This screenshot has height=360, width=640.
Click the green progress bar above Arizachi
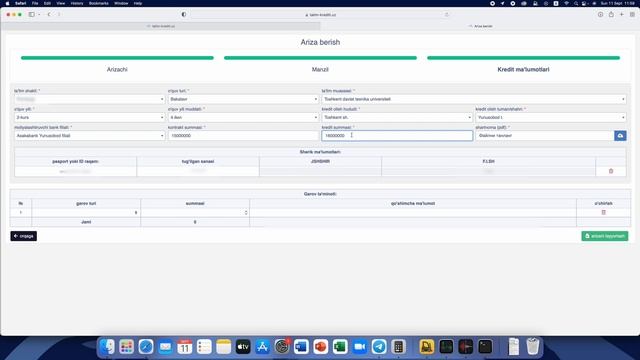[x=117, y=58]
